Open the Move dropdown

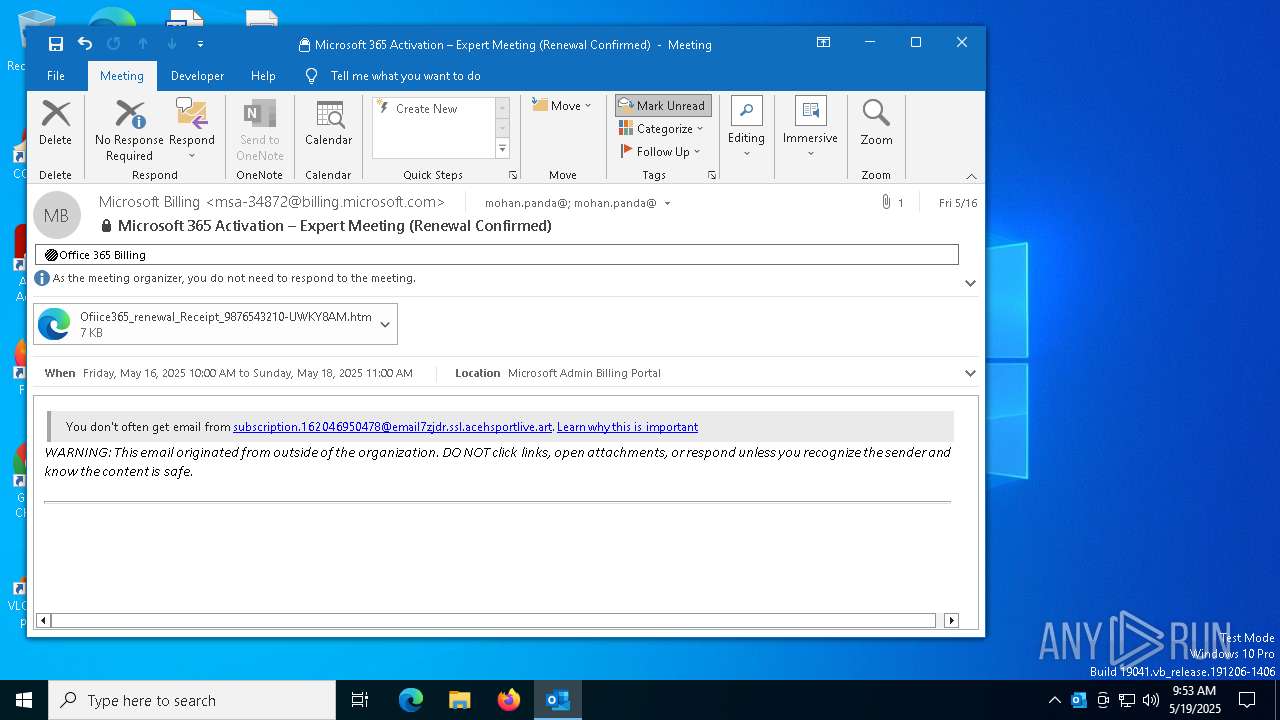(x=562, y=105)
